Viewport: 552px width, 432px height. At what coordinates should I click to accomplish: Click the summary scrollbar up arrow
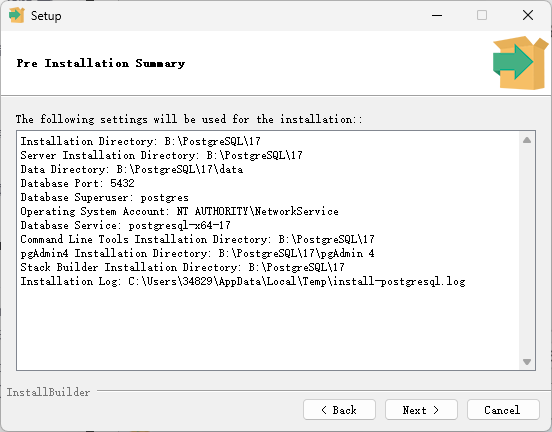point(527,140)
